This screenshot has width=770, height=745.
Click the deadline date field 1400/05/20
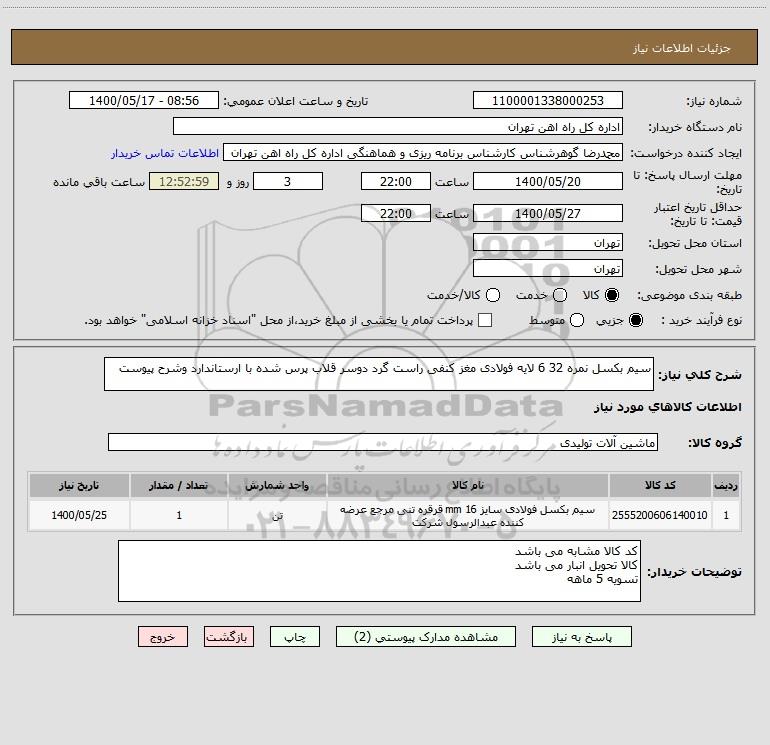548,181
